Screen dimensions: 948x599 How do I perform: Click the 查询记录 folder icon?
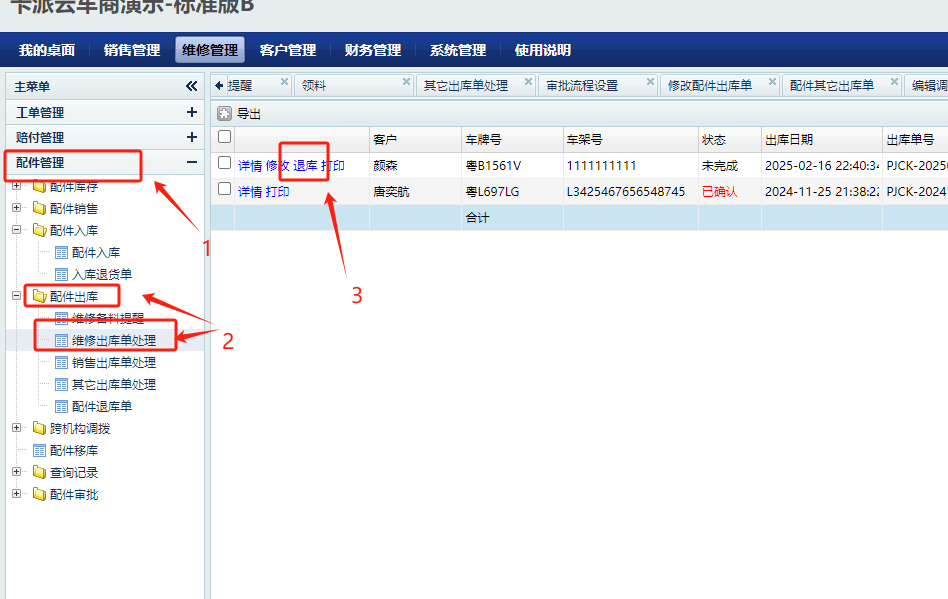39,473
